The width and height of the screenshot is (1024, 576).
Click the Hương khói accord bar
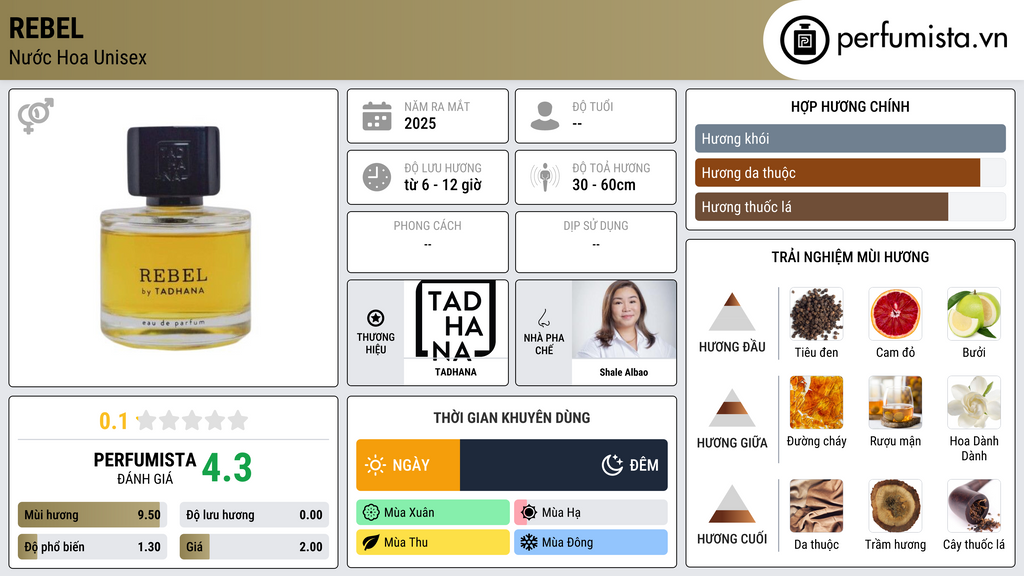tap(850, 138)
